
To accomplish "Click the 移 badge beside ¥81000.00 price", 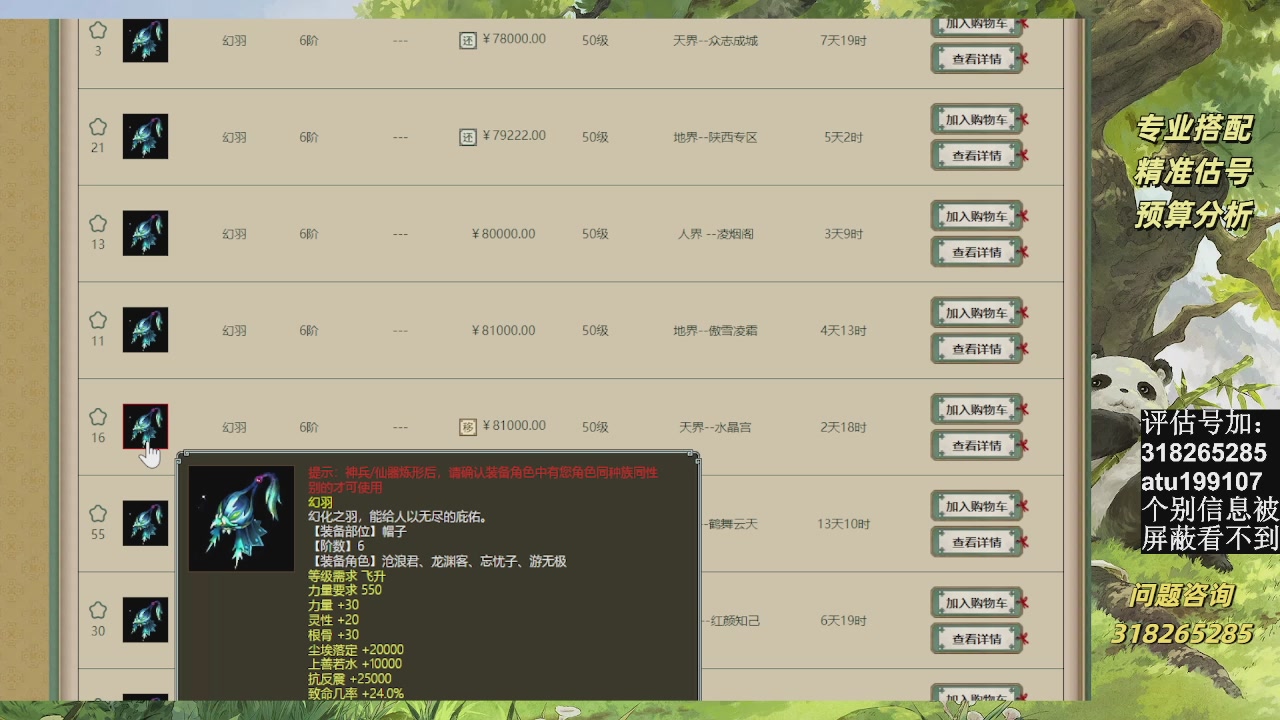I will tap(468, 426).
